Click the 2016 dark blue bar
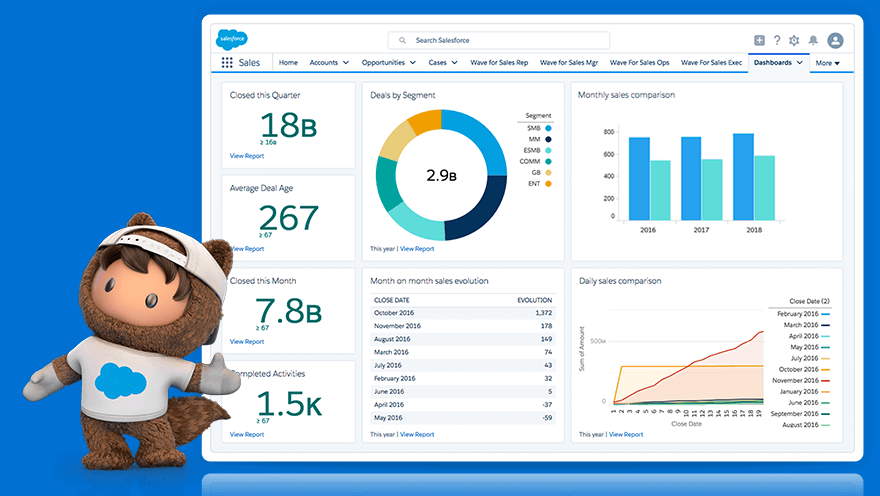Image resolution: width=880 pixels, height=496 pixels. [639, 178]
